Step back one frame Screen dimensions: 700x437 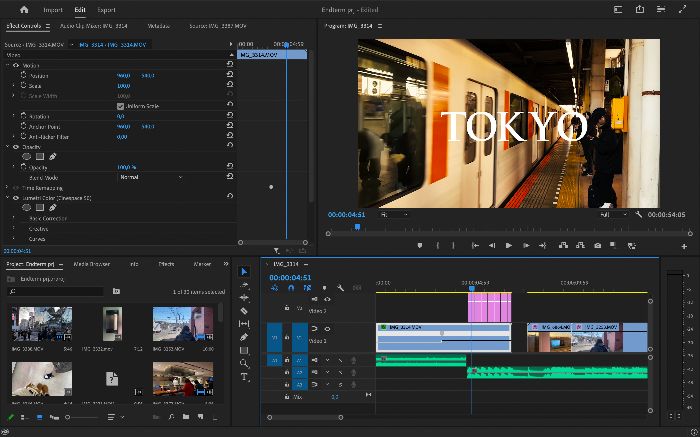(492, 246)
